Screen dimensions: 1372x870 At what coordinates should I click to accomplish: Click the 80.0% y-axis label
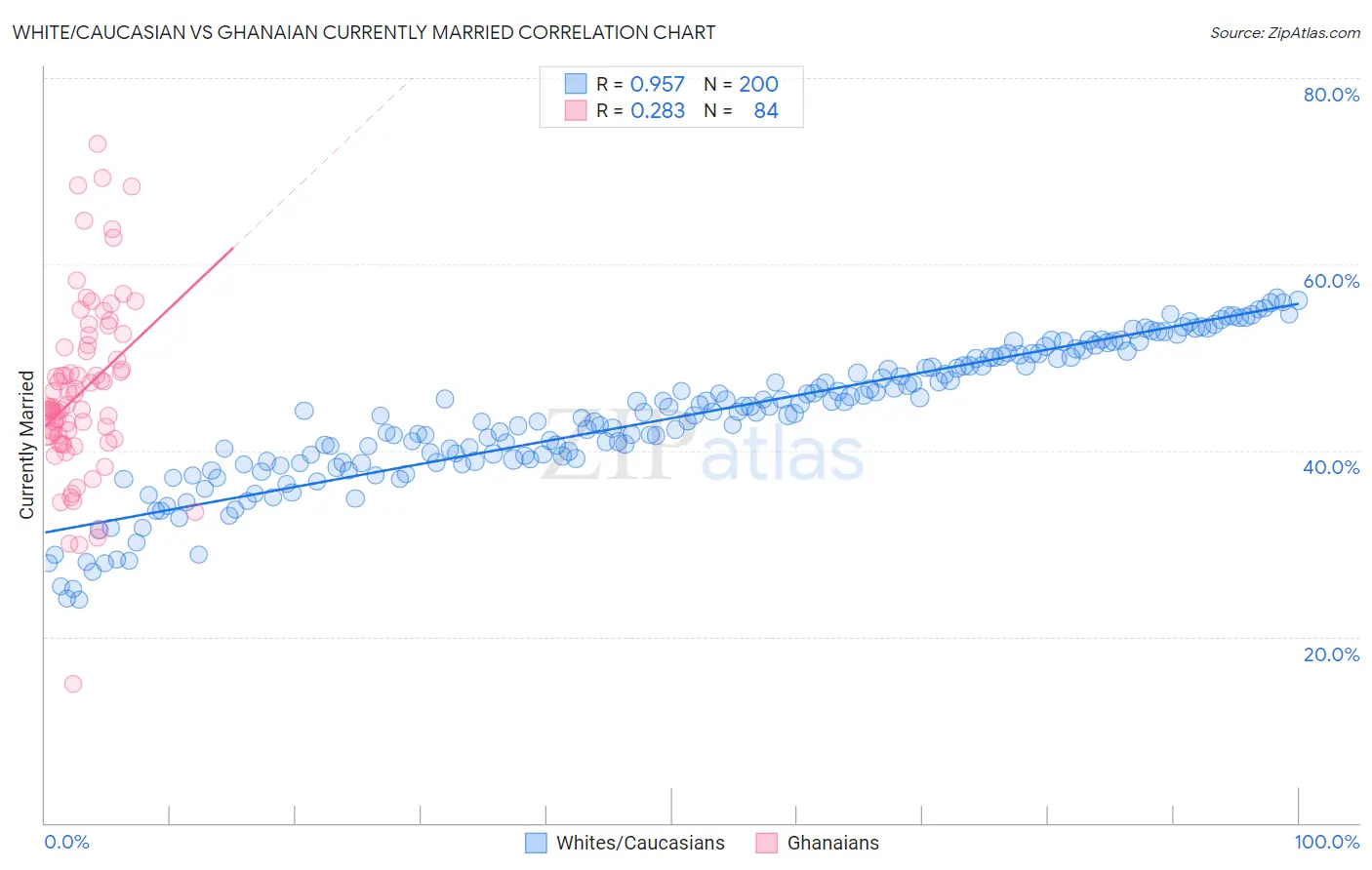1331,95
